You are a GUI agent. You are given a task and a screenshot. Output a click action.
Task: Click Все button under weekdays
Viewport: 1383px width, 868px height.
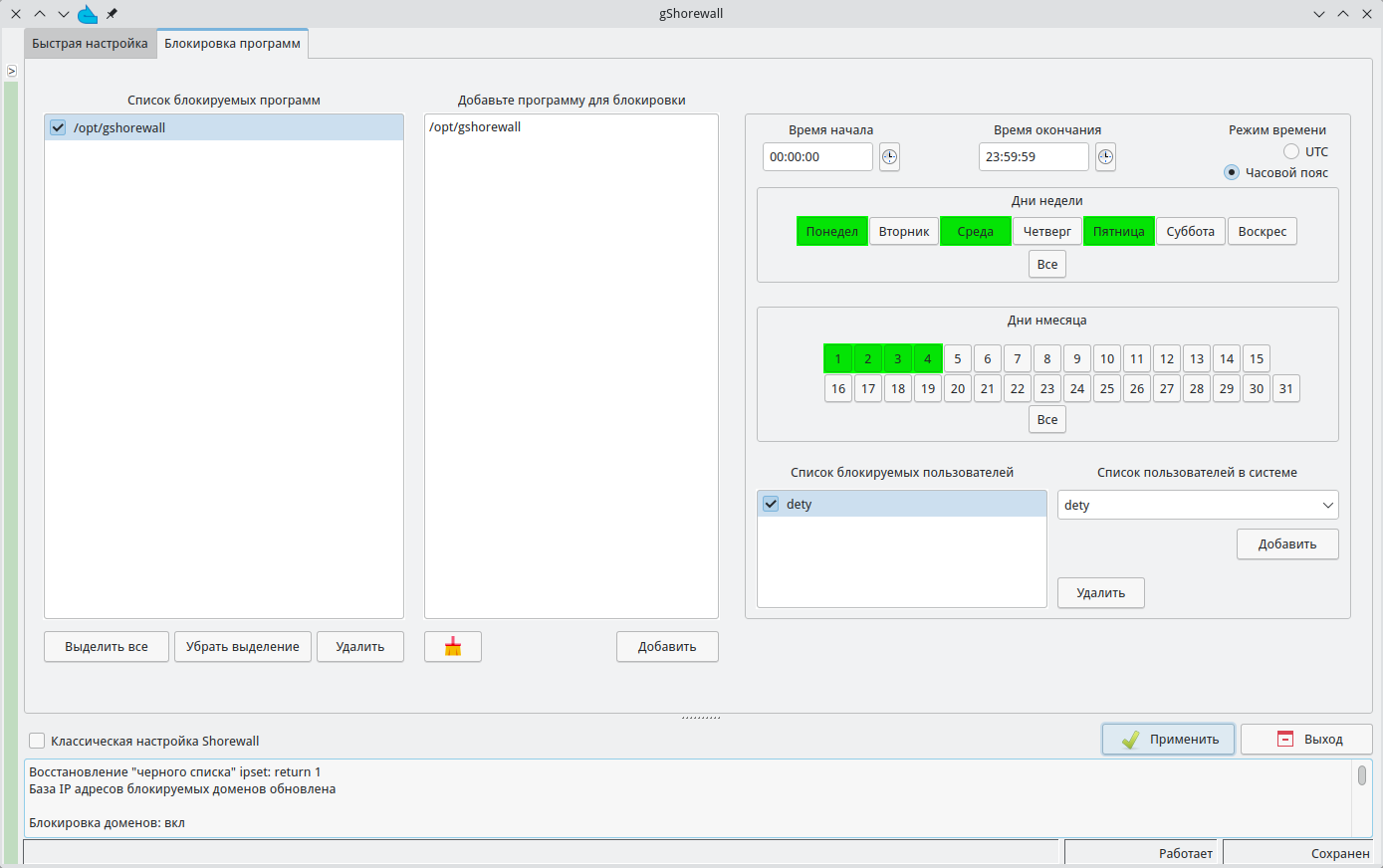pos(1047,265)
